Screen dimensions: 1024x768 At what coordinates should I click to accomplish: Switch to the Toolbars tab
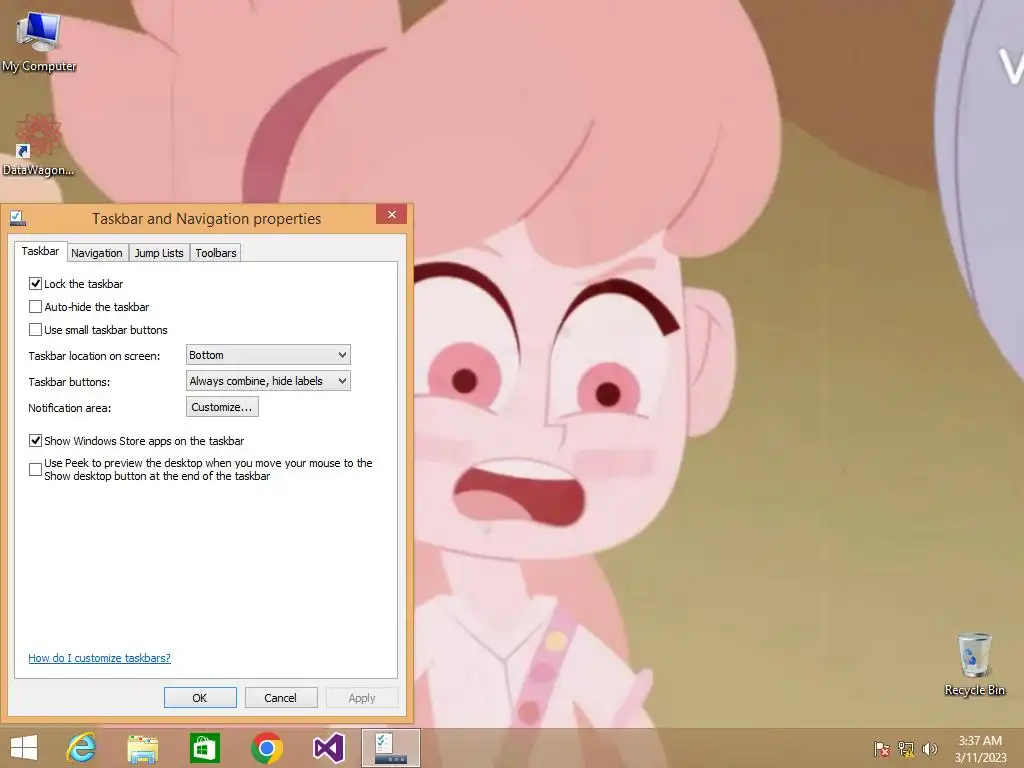[216, 253]
